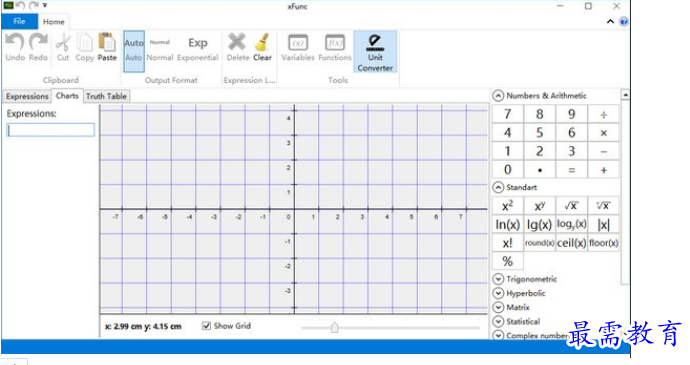
Task: Click keypad digit 1
Action: (x=507, y=151)
